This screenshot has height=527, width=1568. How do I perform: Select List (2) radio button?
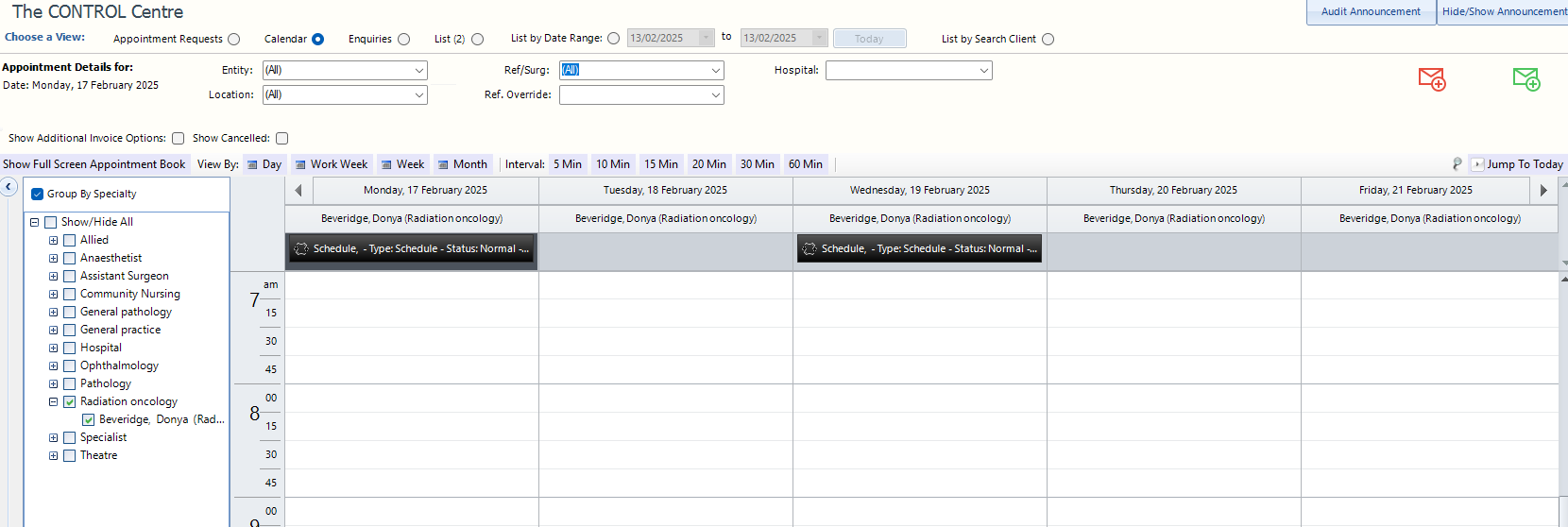(478, 40)
